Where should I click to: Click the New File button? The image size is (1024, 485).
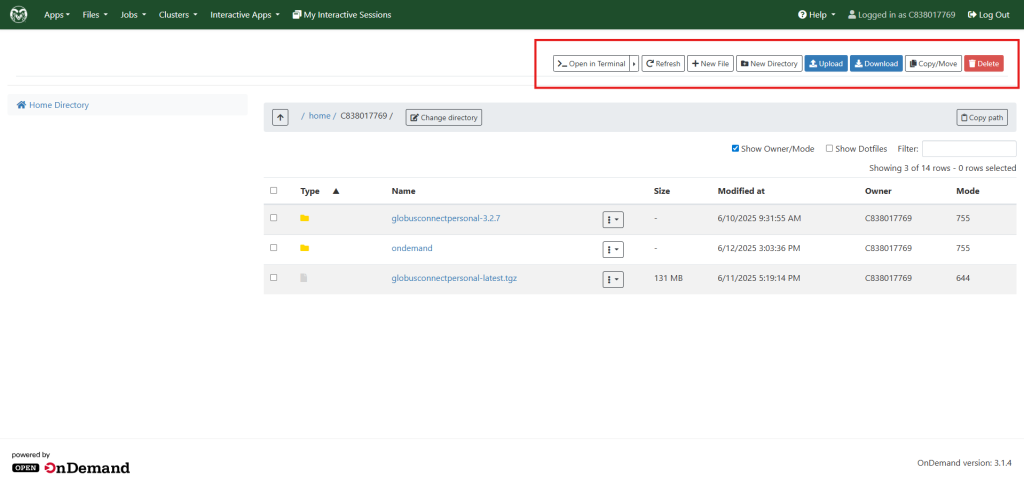pos(710,64)
